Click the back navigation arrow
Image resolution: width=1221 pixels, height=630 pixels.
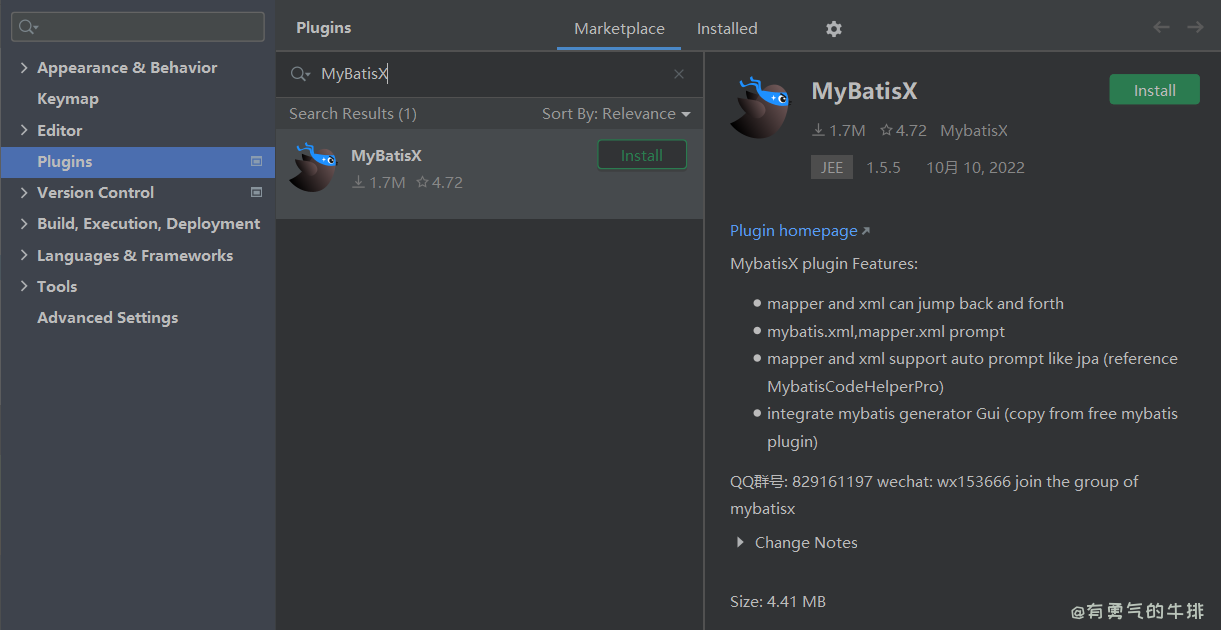1161,27
